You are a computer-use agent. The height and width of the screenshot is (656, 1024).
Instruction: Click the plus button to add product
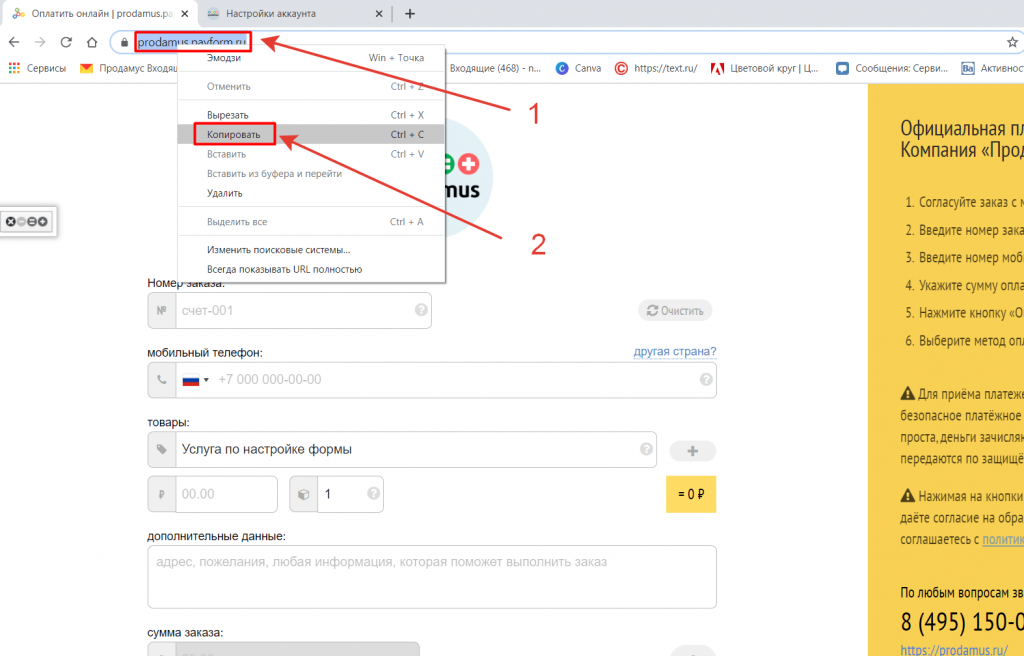pos(692,450)
